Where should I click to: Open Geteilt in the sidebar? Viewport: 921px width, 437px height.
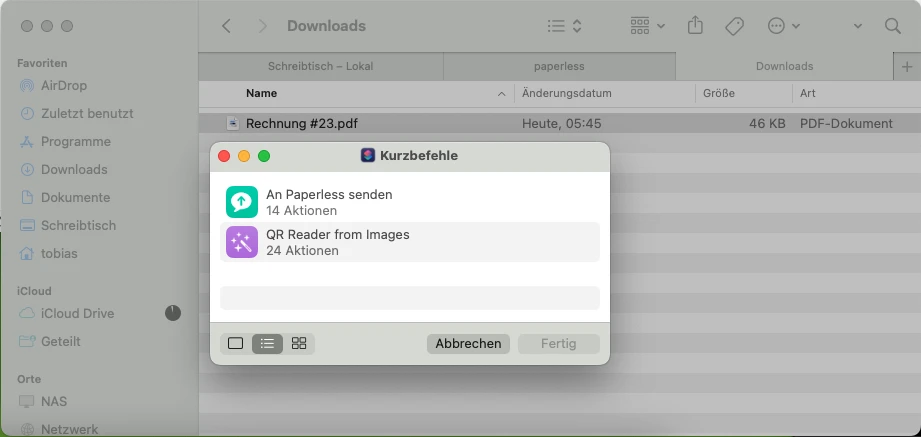[x=50, y=341]
